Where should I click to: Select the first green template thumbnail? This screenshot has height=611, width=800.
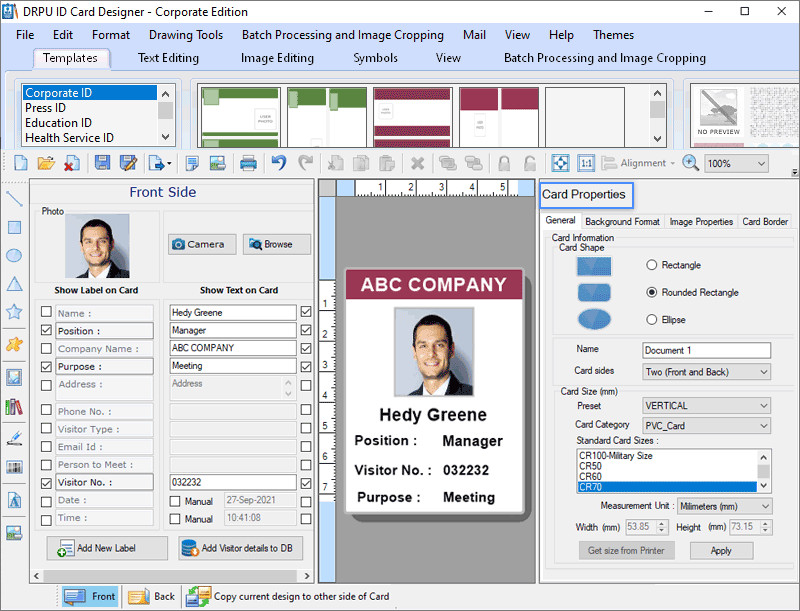(x=240, y=116)
